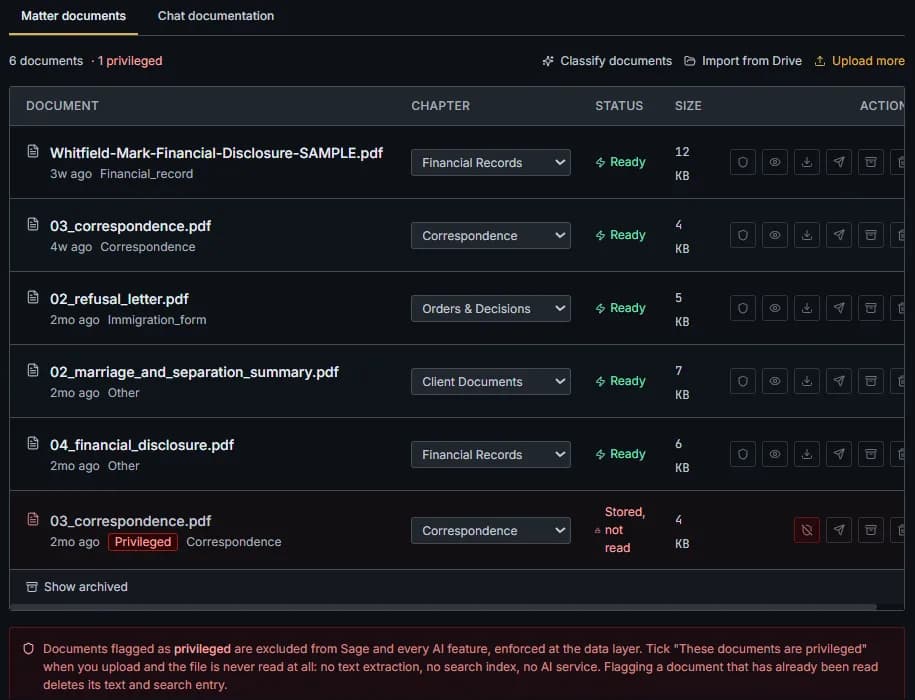The image size is (915, 700).
Task: Flag Whitfield-Mark-Financial-Disclosure-SAMPLE.pdf as privileged
Action: pyautogui.click(x=742, y=162)
